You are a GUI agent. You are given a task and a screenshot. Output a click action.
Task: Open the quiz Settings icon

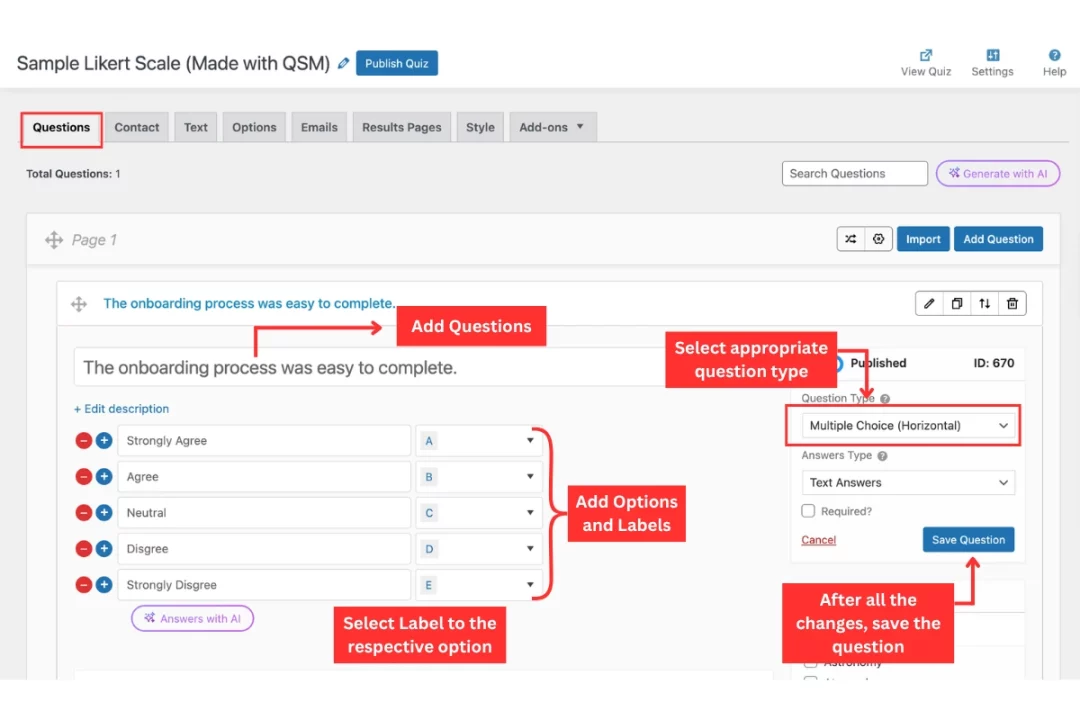pos(992,56)
